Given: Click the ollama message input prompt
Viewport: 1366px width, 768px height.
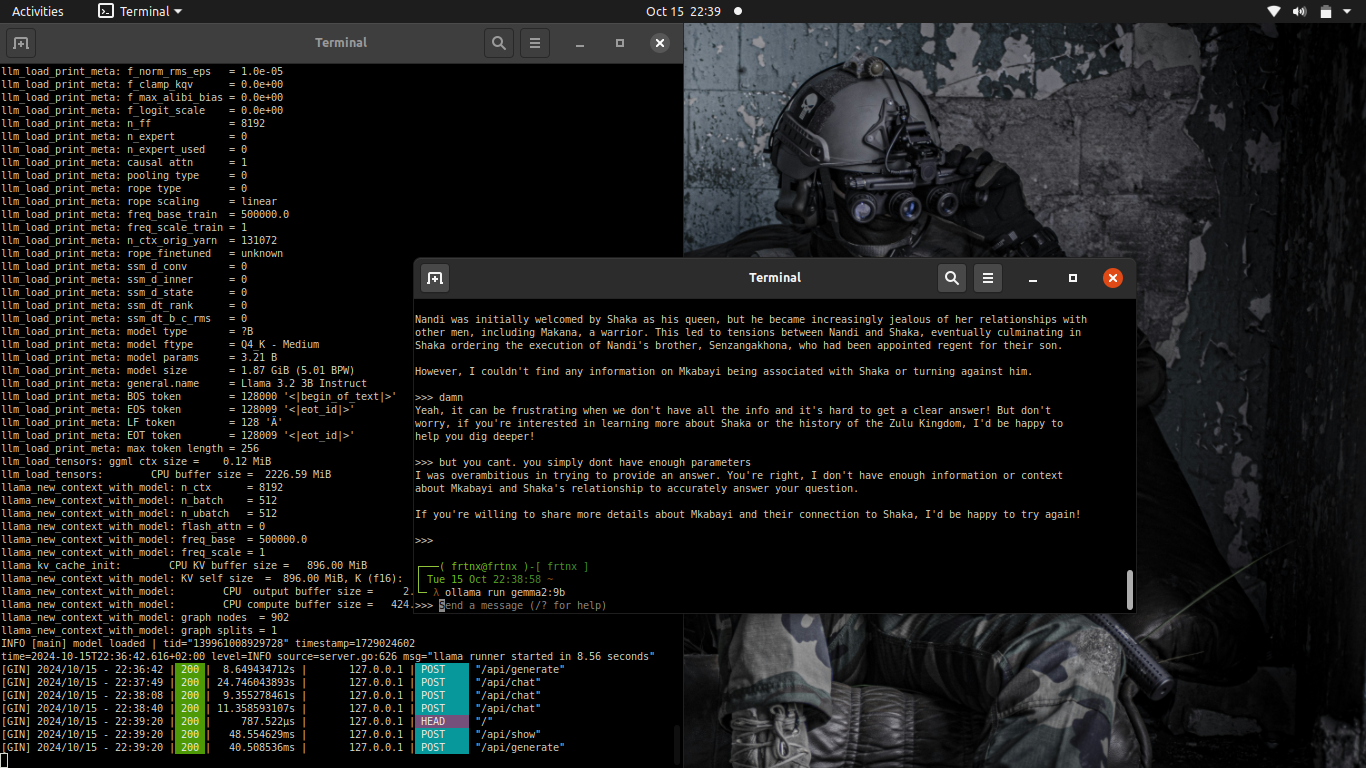Looking at the screenshot, I should (x=522, y=605).
